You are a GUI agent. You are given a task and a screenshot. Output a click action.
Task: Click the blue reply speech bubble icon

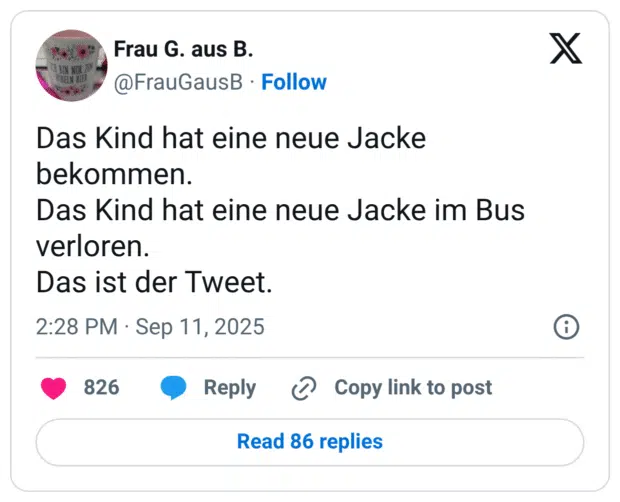point(174,388)
